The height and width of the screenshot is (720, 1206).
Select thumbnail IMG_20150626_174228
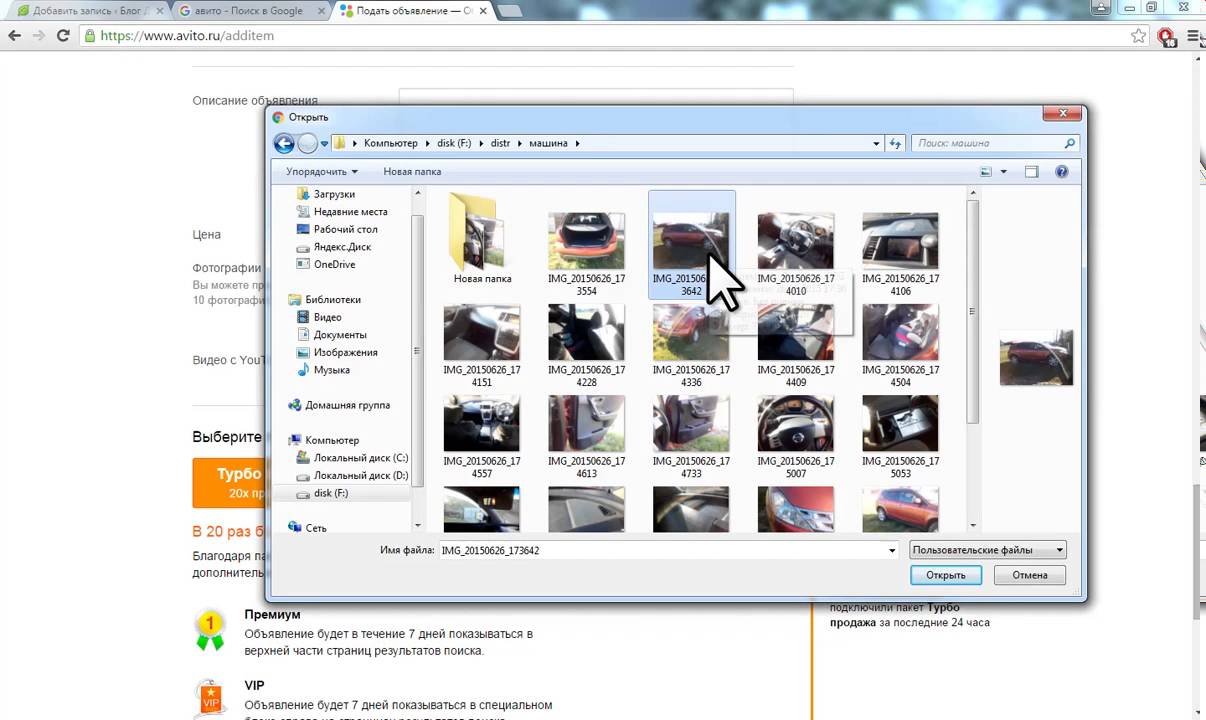pos(587,333)
